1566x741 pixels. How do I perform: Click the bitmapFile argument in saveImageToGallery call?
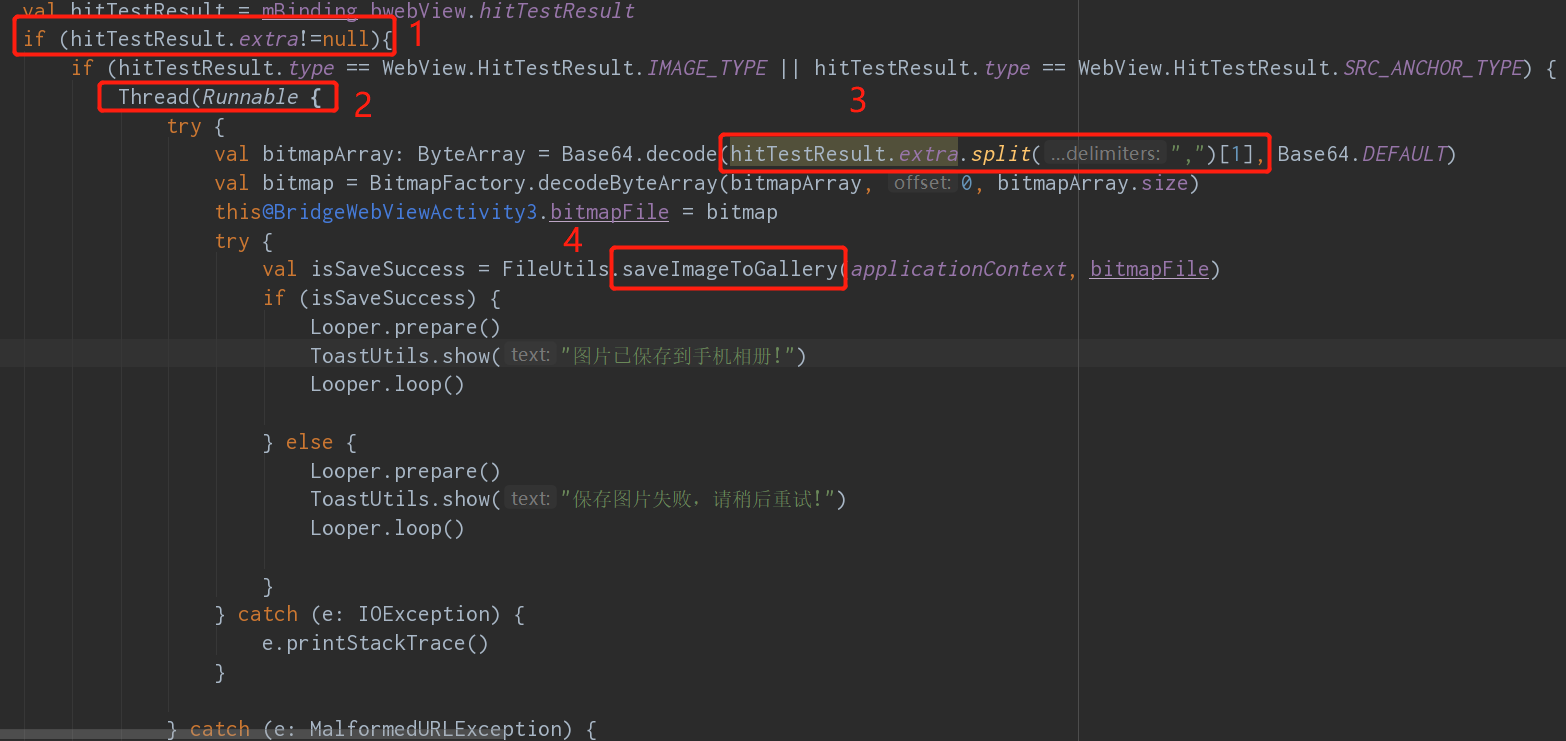coord(1148,268)
